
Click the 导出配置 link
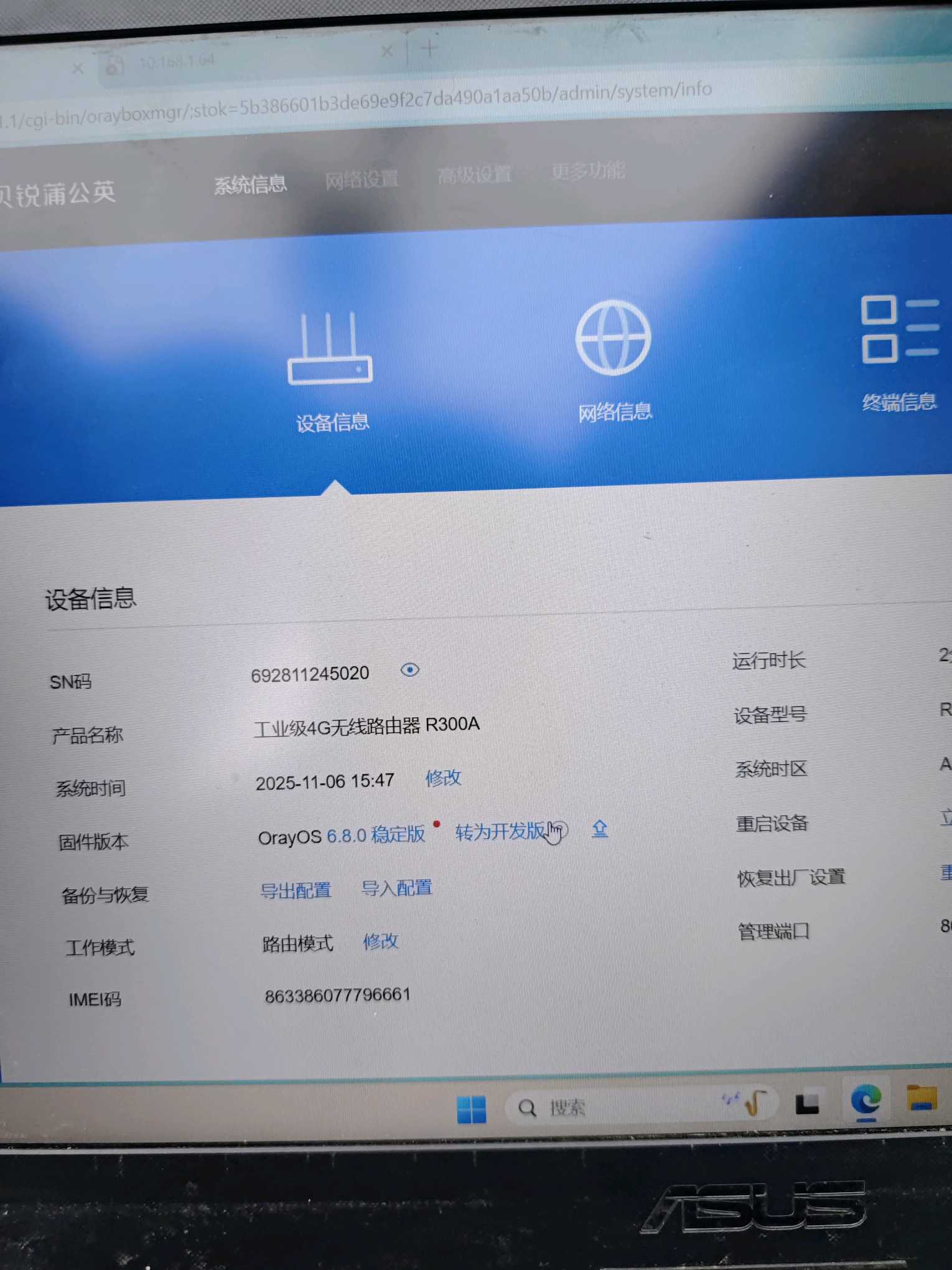click(x=296, y=890)
